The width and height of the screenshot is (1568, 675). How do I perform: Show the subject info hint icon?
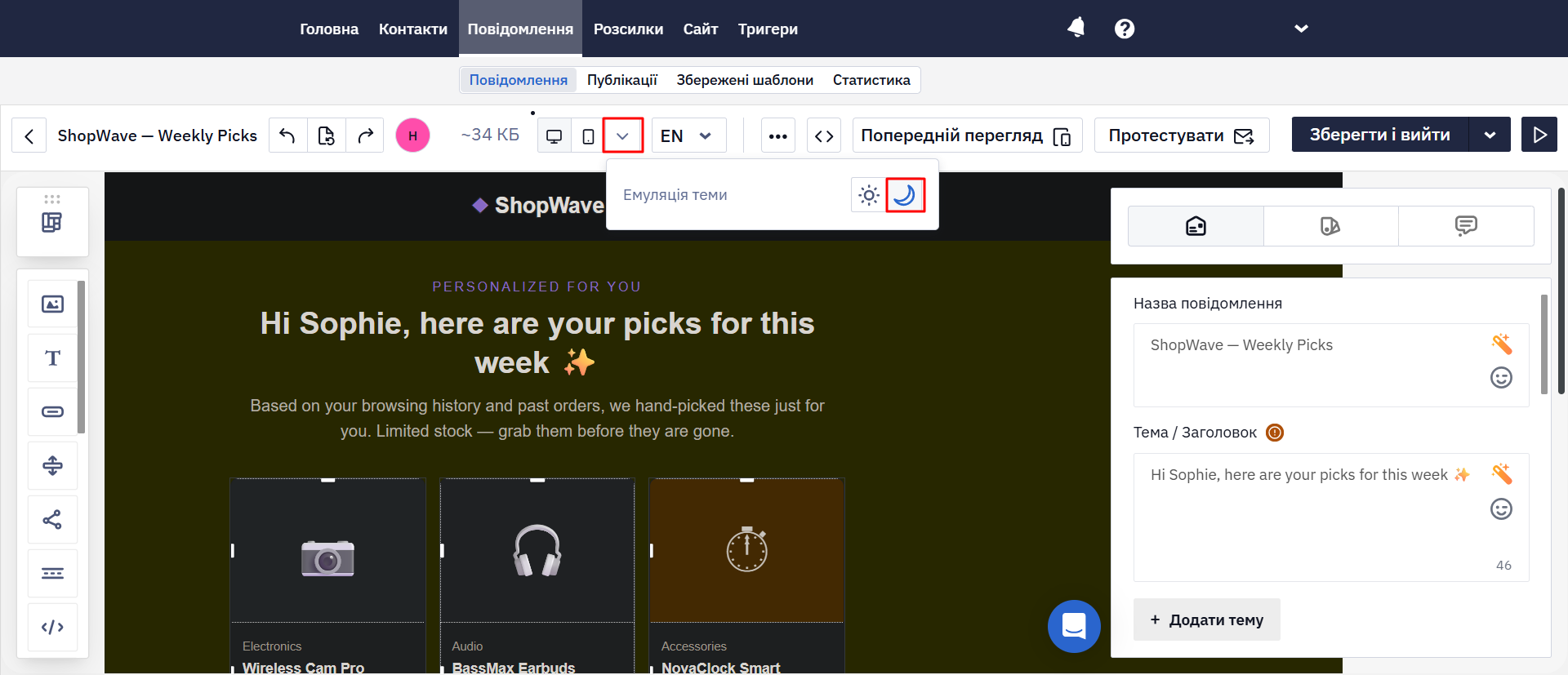[1274, 433]
